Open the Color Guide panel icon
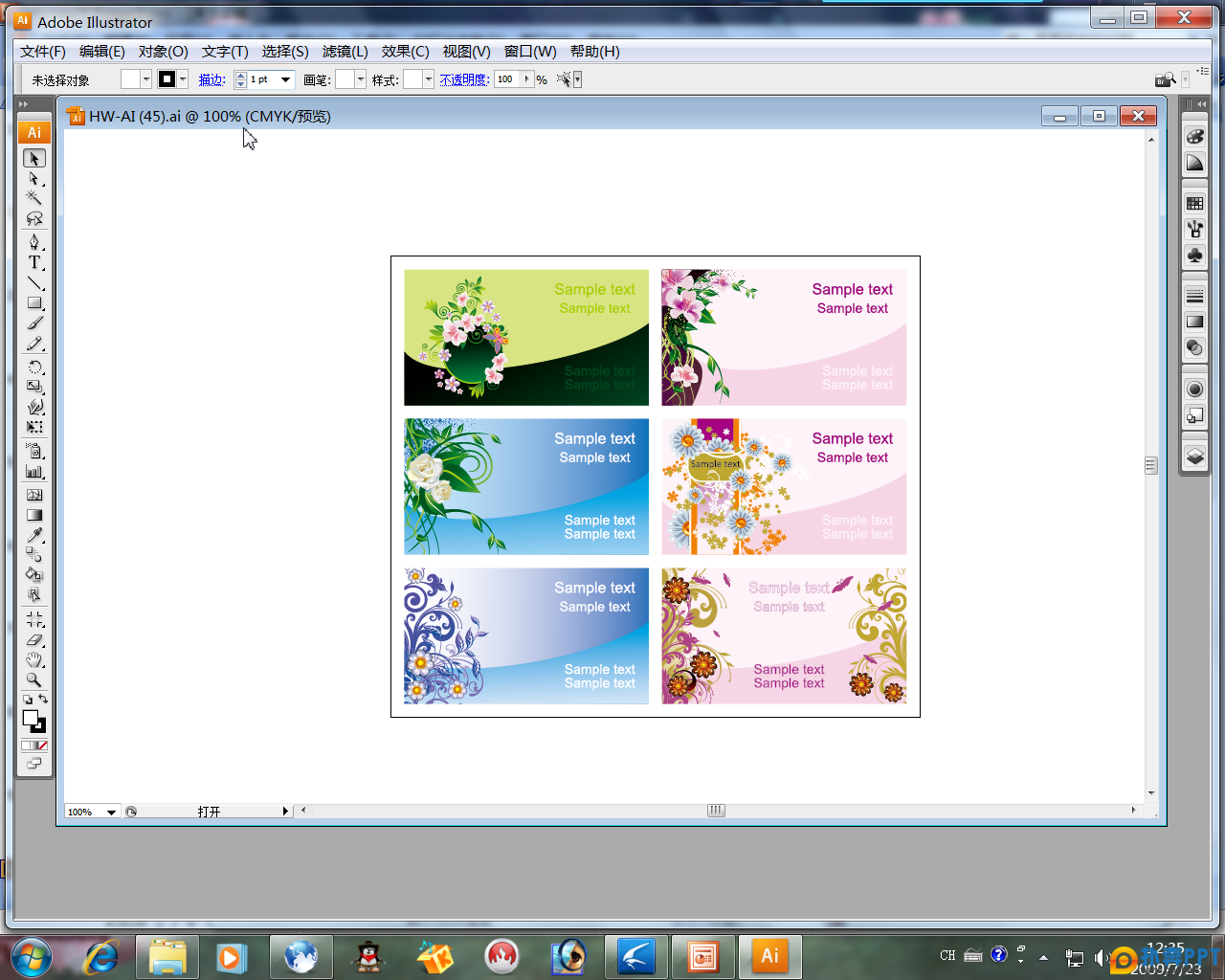 point(1194,163)
